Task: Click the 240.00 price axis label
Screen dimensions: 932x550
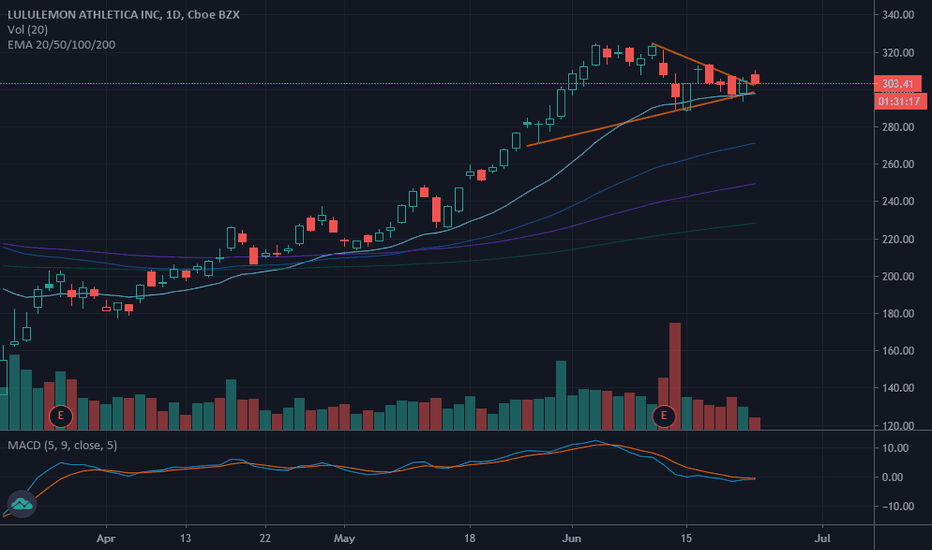Action: [898, 201]
